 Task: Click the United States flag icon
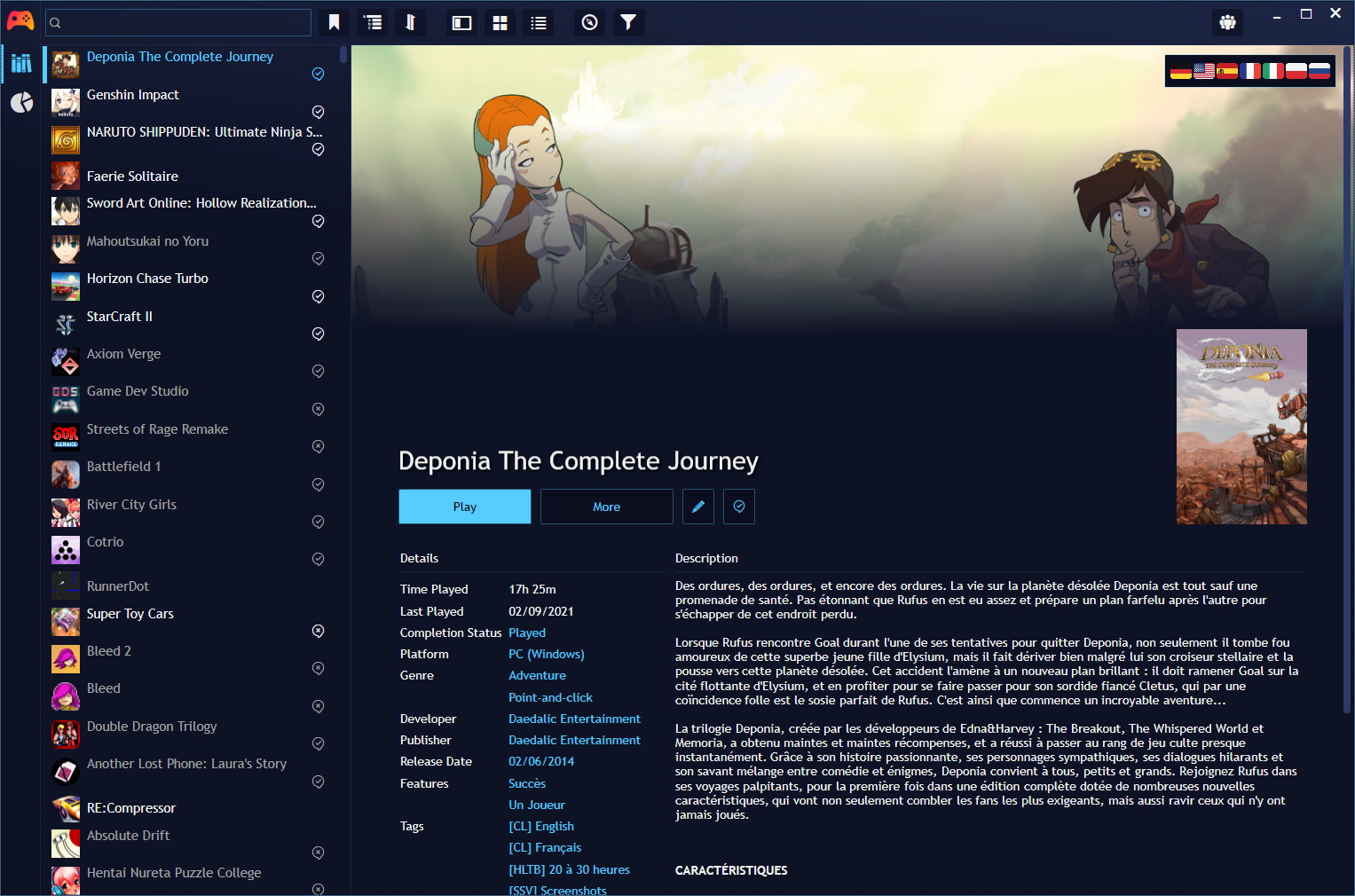tap(1203, 71)
